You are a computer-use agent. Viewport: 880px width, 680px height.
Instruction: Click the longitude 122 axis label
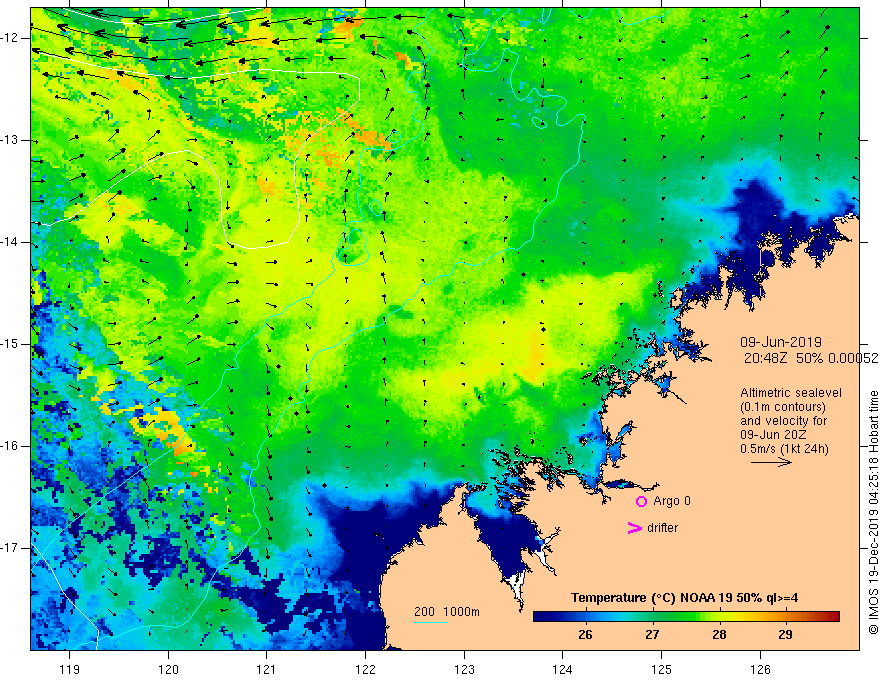365,669
